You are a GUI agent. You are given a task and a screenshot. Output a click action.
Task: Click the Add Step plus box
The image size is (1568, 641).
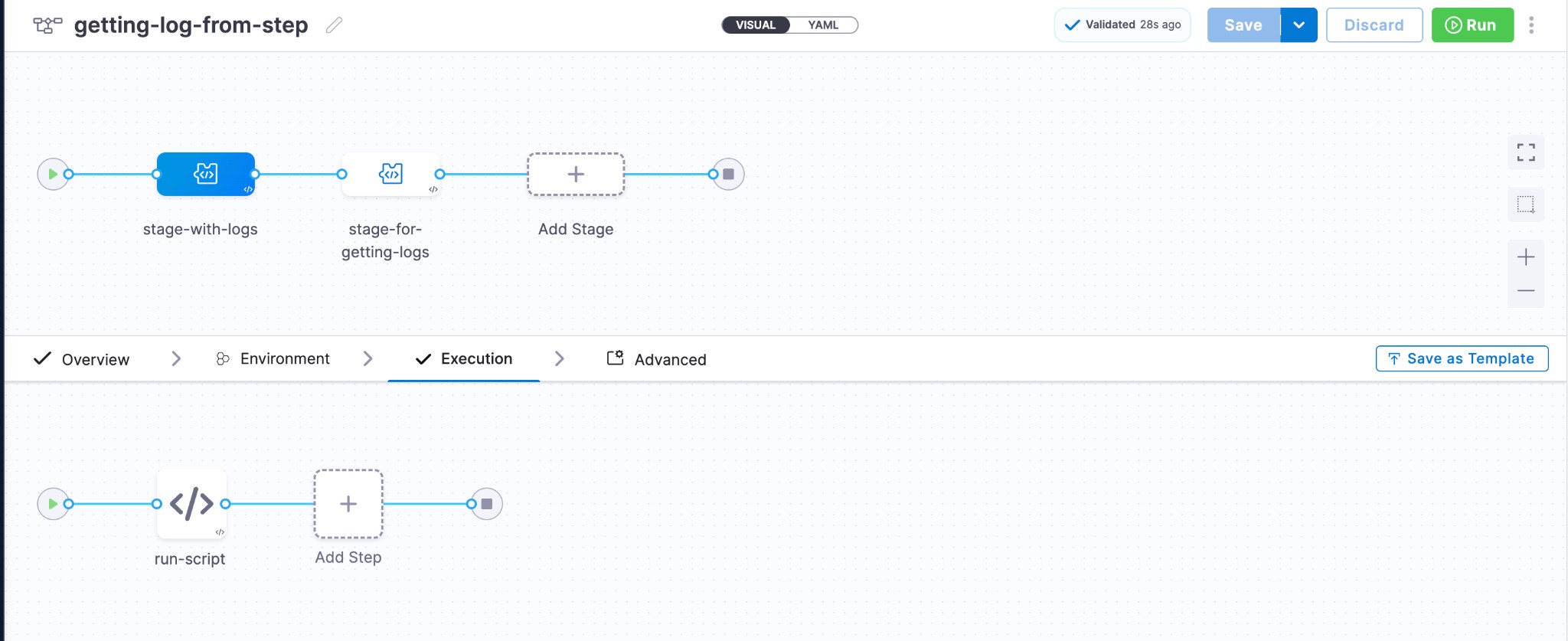pos(348,504)
